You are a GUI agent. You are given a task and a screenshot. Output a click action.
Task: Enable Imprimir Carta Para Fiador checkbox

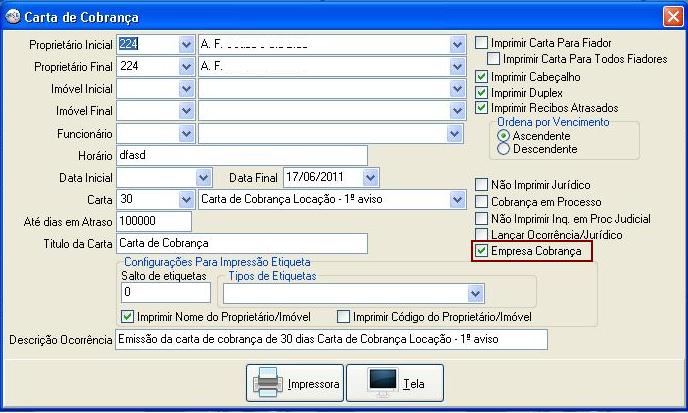482,43
